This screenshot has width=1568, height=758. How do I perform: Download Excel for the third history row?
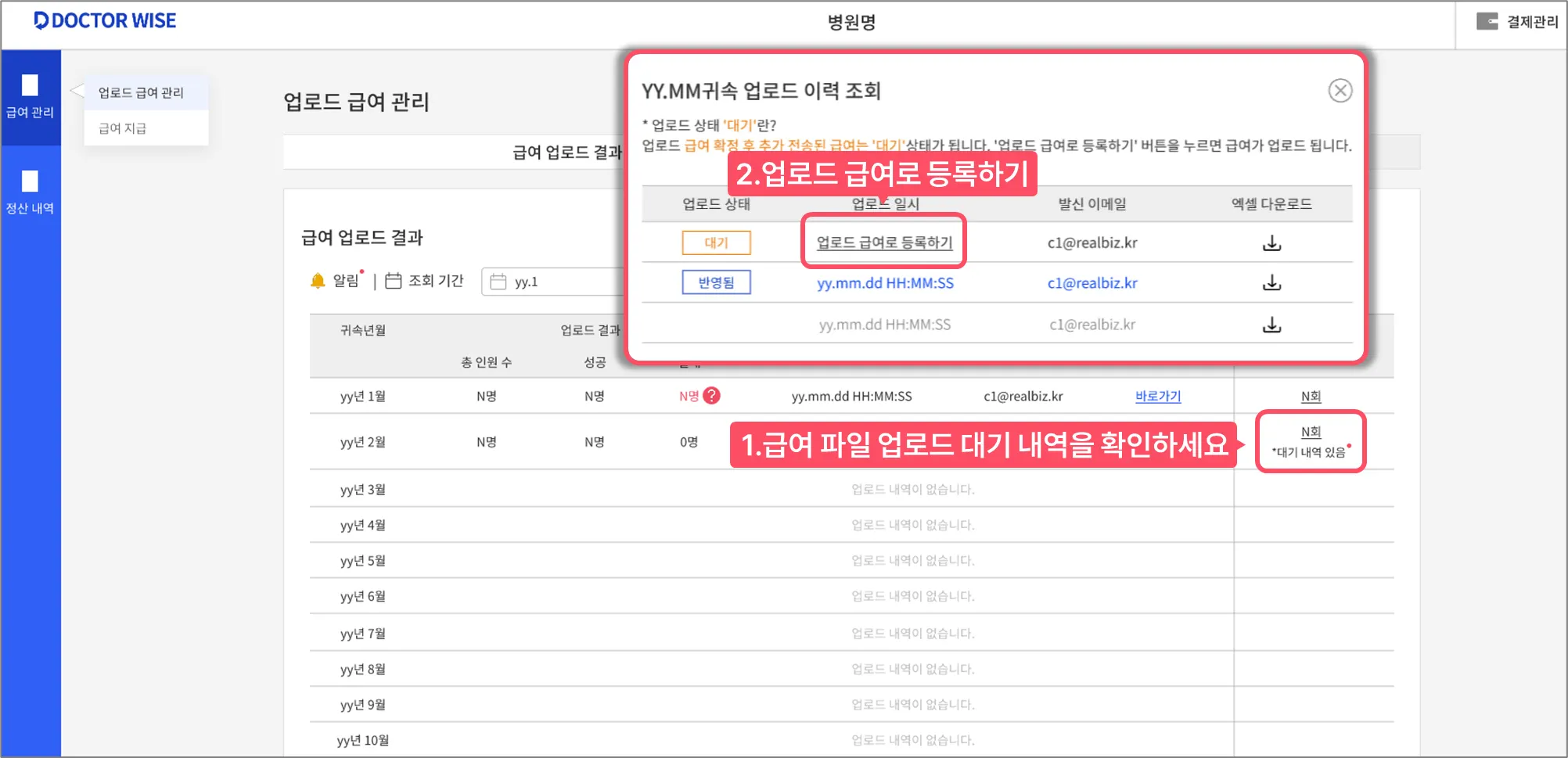[x=1271, y=325]
